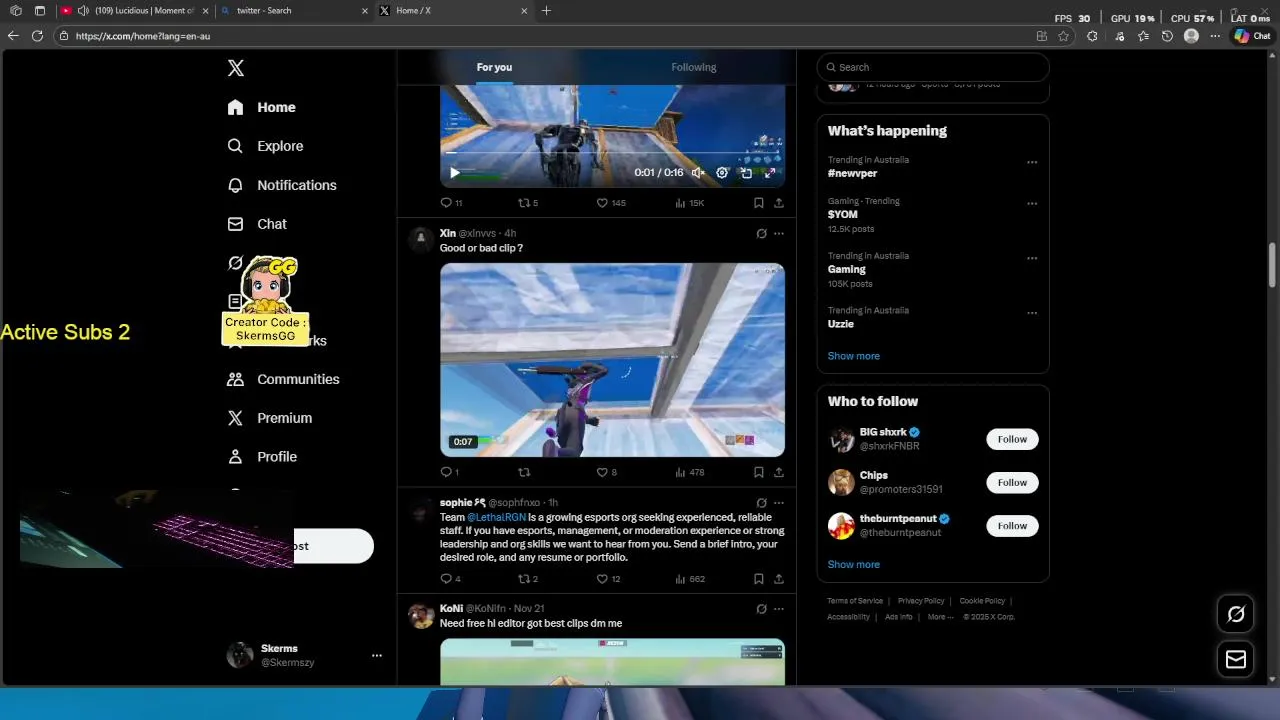
Task: Show more under What's happening
Action: click(x=853, y=356)
